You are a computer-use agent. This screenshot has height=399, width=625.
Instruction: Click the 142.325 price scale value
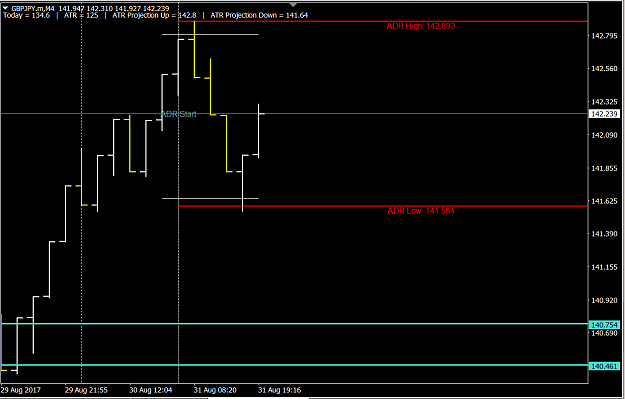(x=604, y=102)
